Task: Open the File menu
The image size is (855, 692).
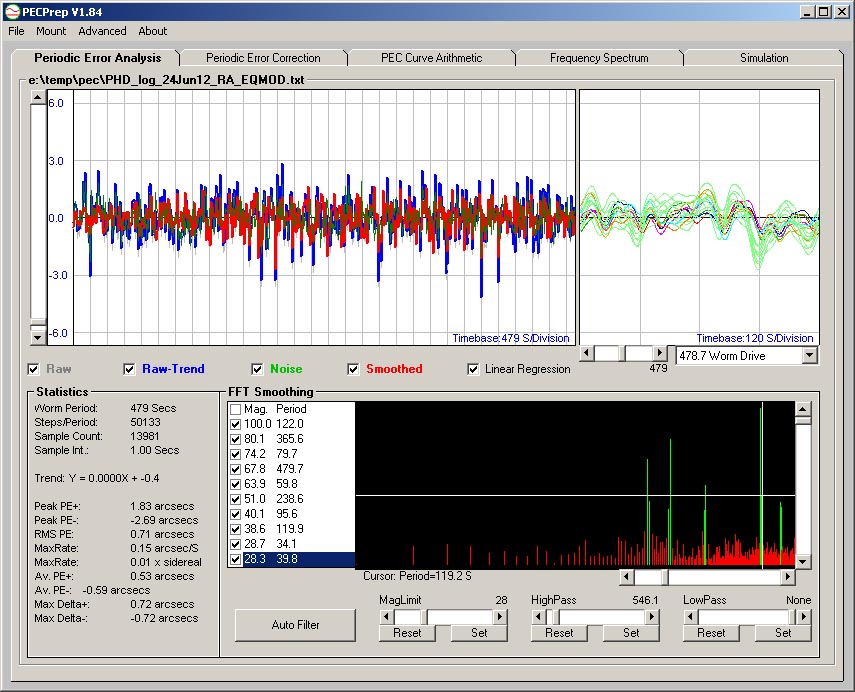Action: coord(16,31)
